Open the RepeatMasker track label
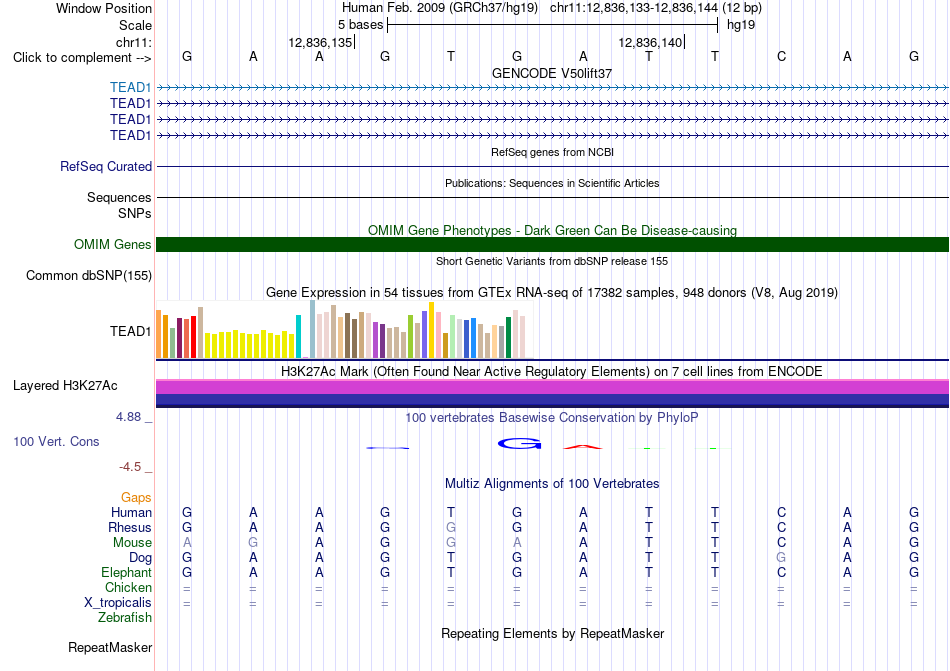The image size is (950, 671). point(110,647)
